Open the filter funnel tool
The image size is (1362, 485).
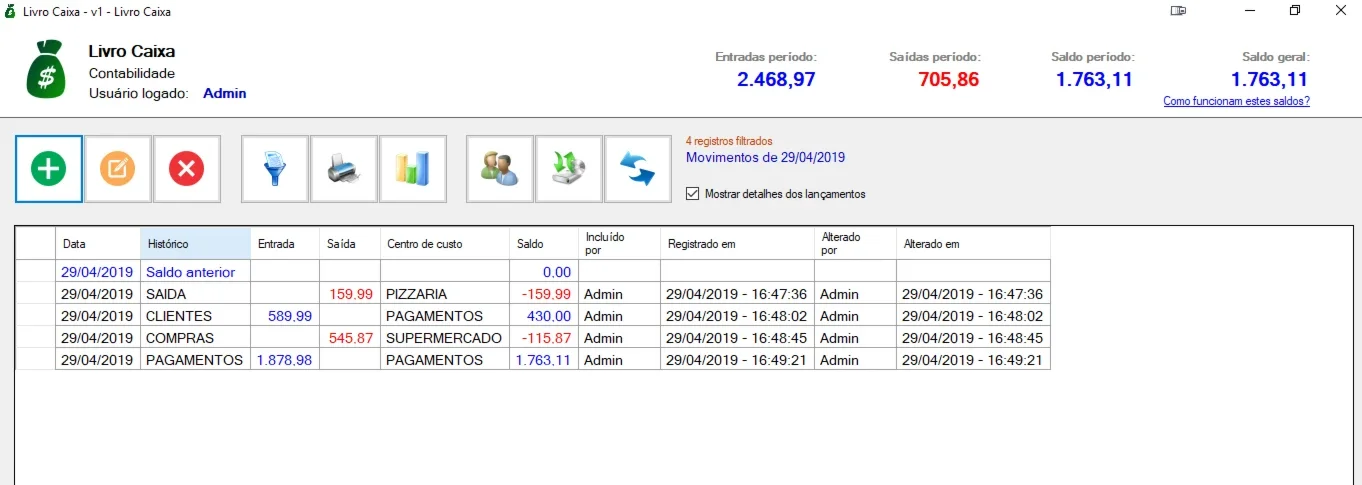[274, 169]
